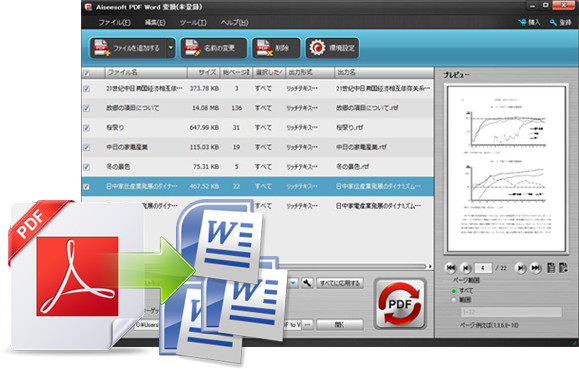This screenshot has width=579, height=369.
Task: Click the 出力形式 column header
Action: click(x=310, y=72)
